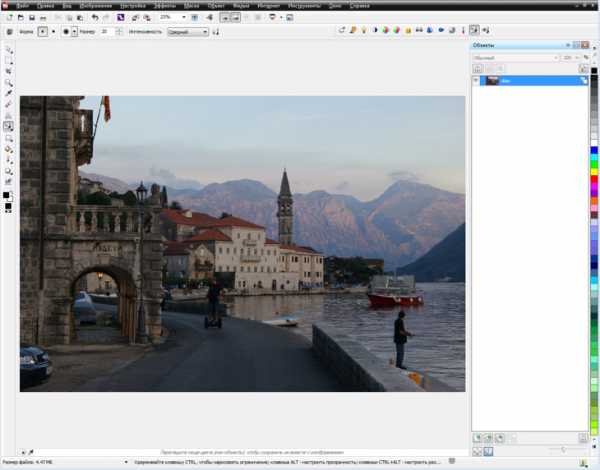Click the new object button at Objects panel bottom

point(477,438)
